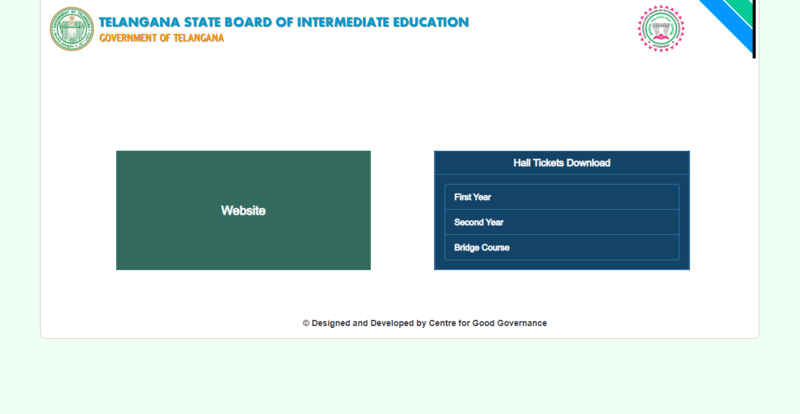Click Centre for Good Governance footer text
This screenshot has height=414, width=800.
pos(488,323)
